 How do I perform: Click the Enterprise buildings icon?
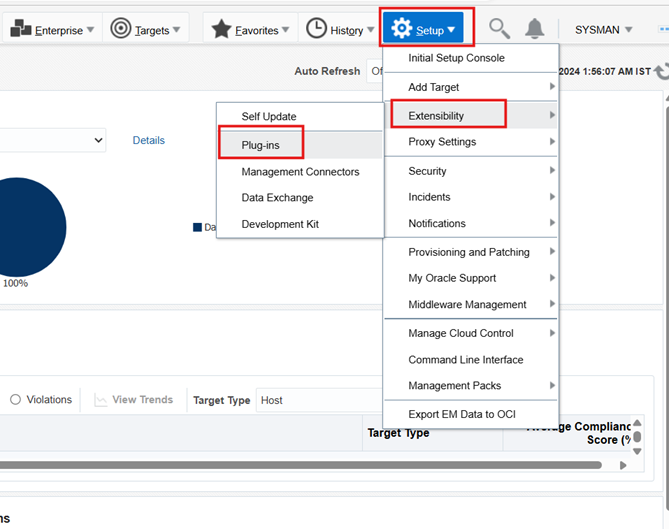tap(21, 29)
